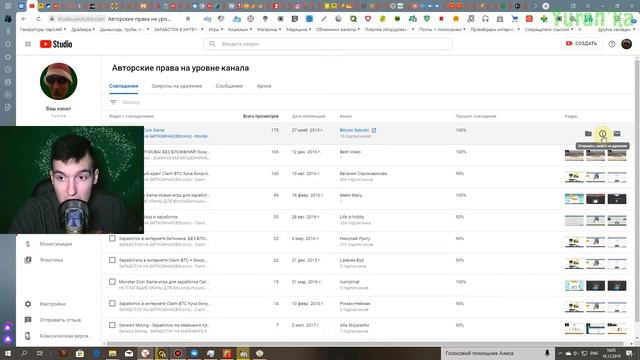Click the Фонотека music library icon
The width and height of the screenshot is (640, 360).
coord(28,260)
